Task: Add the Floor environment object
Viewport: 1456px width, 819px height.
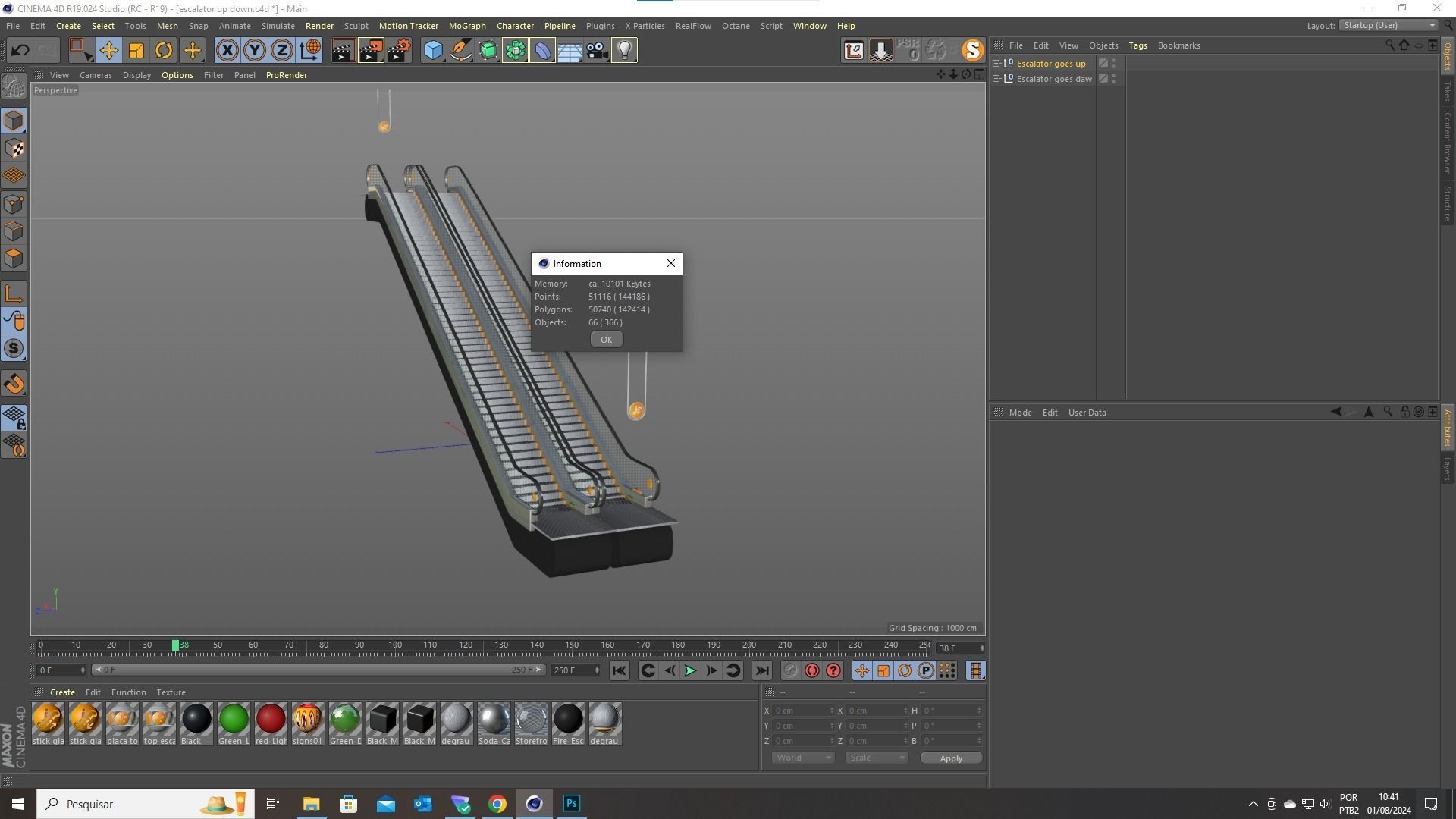Action: [570, 51]
